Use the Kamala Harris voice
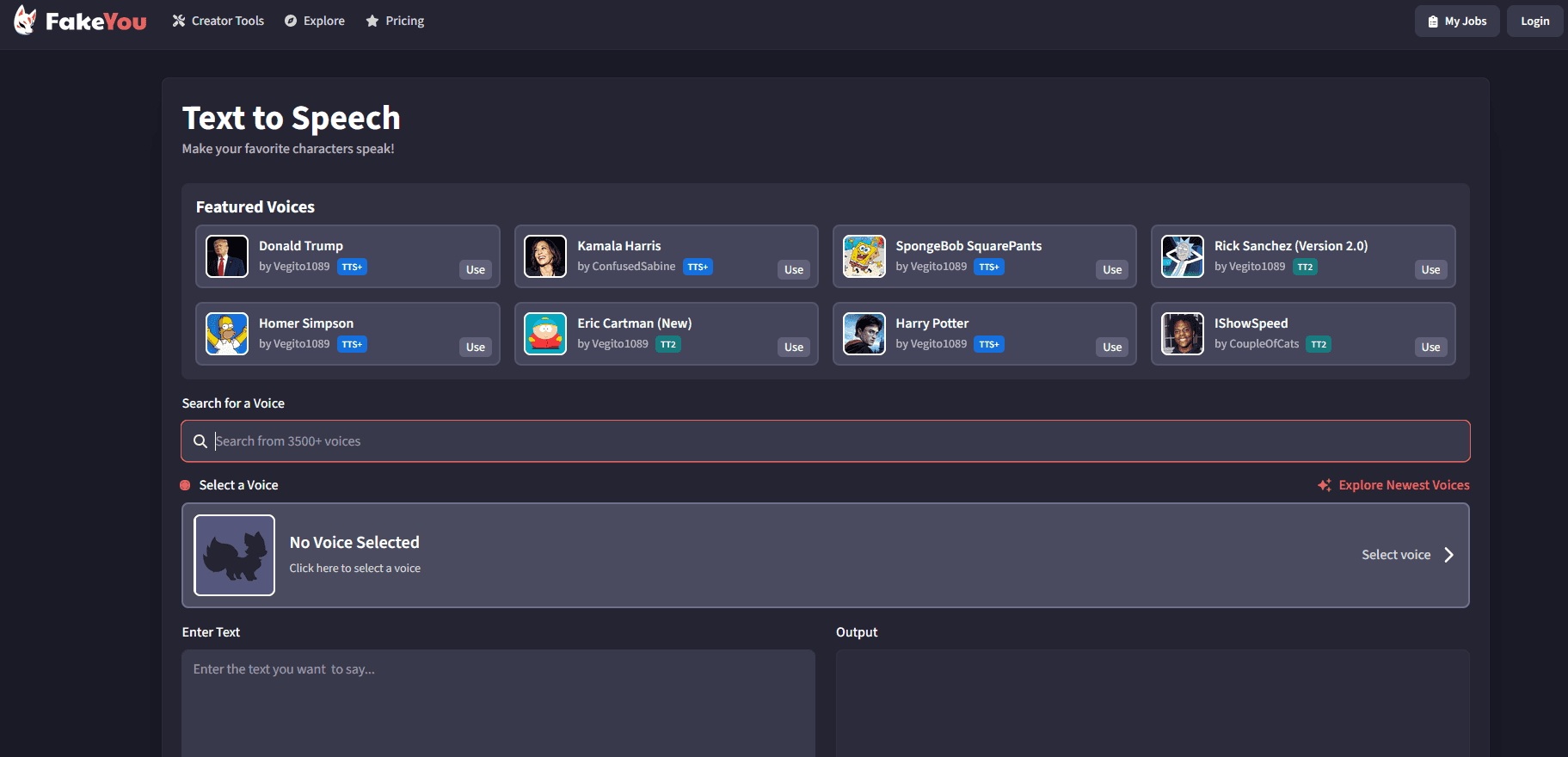Viewport: 1568px width, 757px height. click(794, 269)
